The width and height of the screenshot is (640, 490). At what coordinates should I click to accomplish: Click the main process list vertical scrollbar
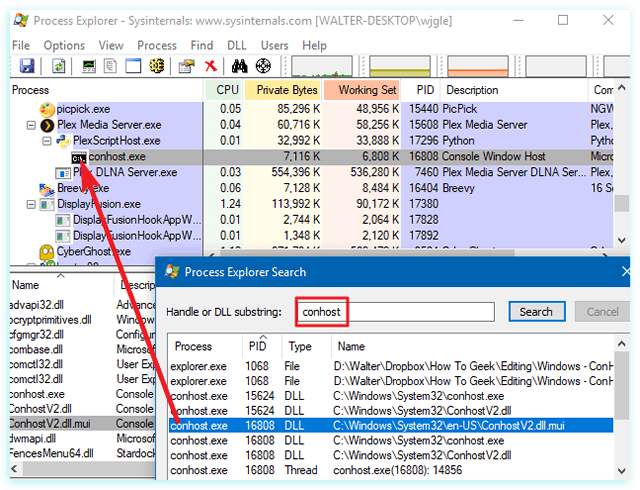(622, 164)
